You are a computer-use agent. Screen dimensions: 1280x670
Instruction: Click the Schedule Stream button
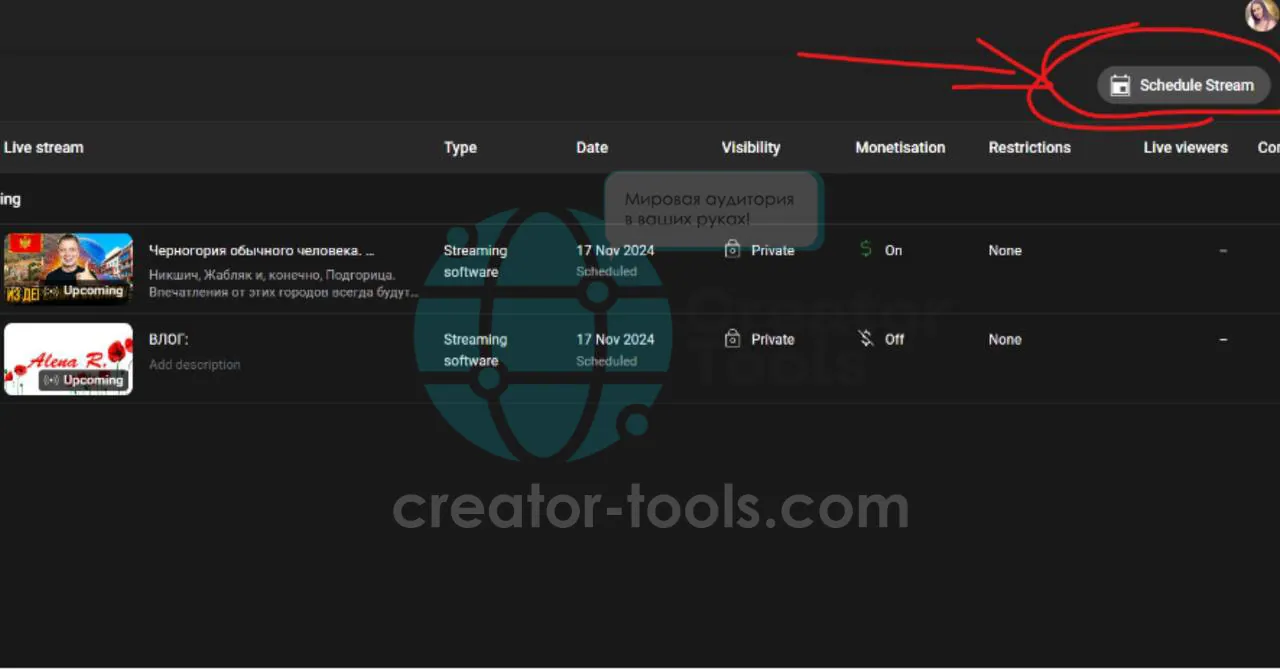point(1184,85)
